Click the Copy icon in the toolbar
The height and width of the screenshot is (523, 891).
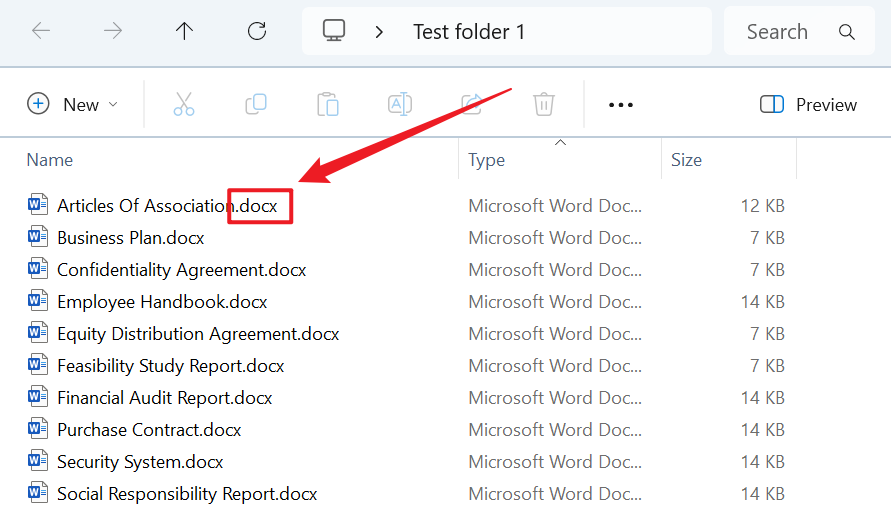click(256, 105)
